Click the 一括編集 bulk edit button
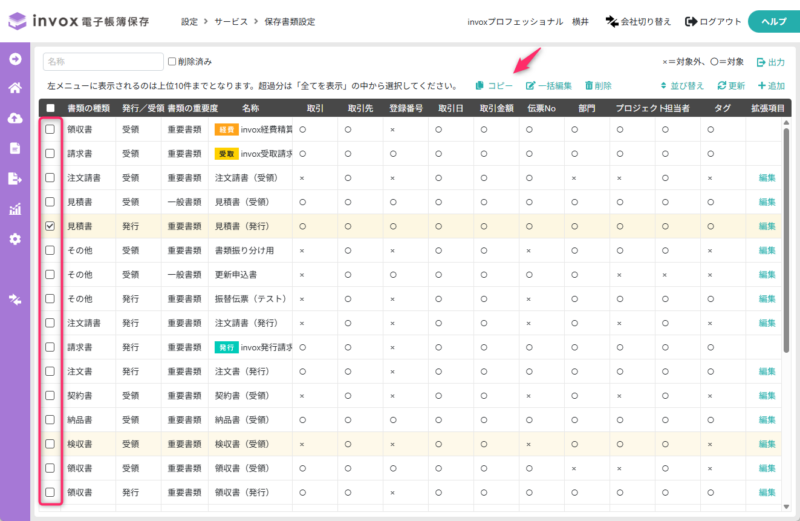 point(549,86)
